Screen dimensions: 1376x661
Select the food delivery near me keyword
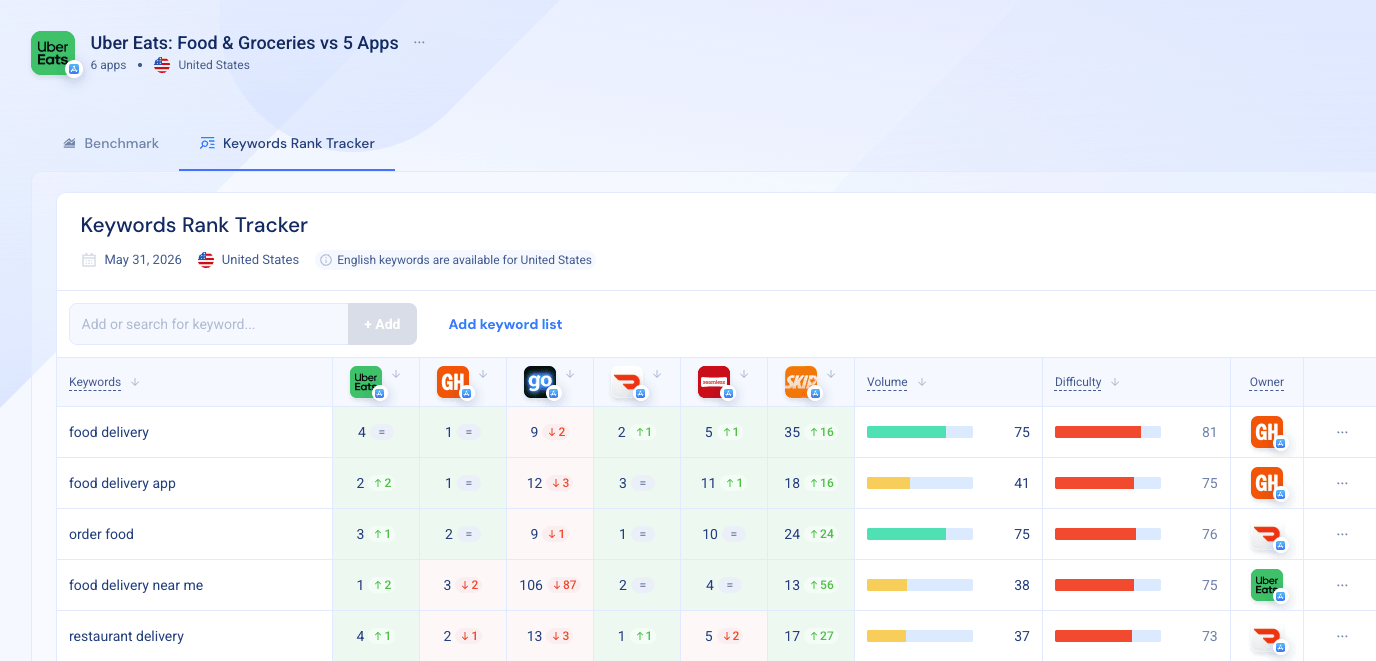tap(136, 585)
